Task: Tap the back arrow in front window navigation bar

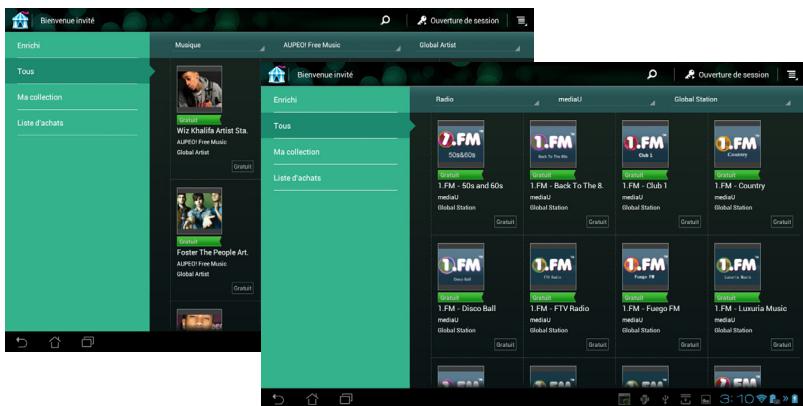Action: point(278,399)
